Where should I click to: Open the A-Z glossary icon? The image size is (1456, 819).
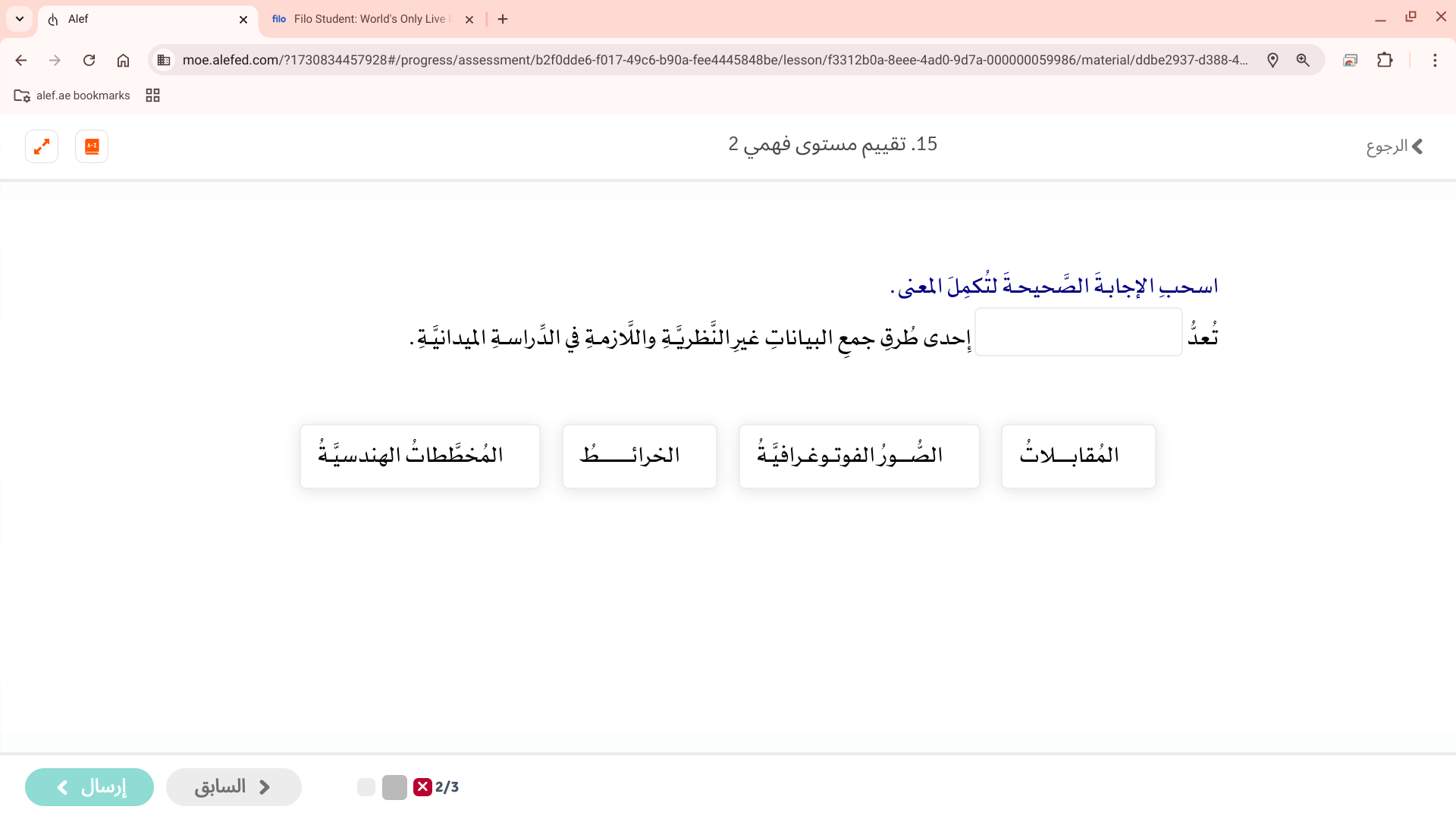point(92,146)
